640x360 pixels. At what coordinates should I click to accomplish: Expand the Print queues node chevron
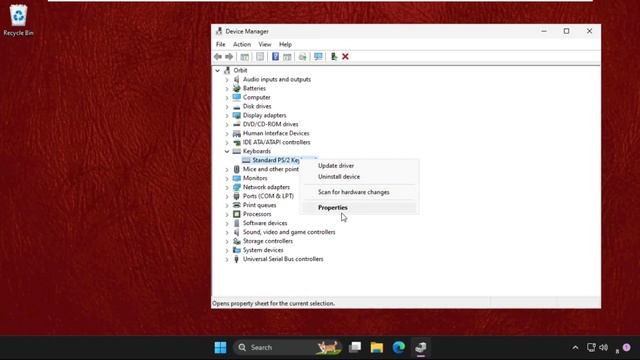click(227, 205)
